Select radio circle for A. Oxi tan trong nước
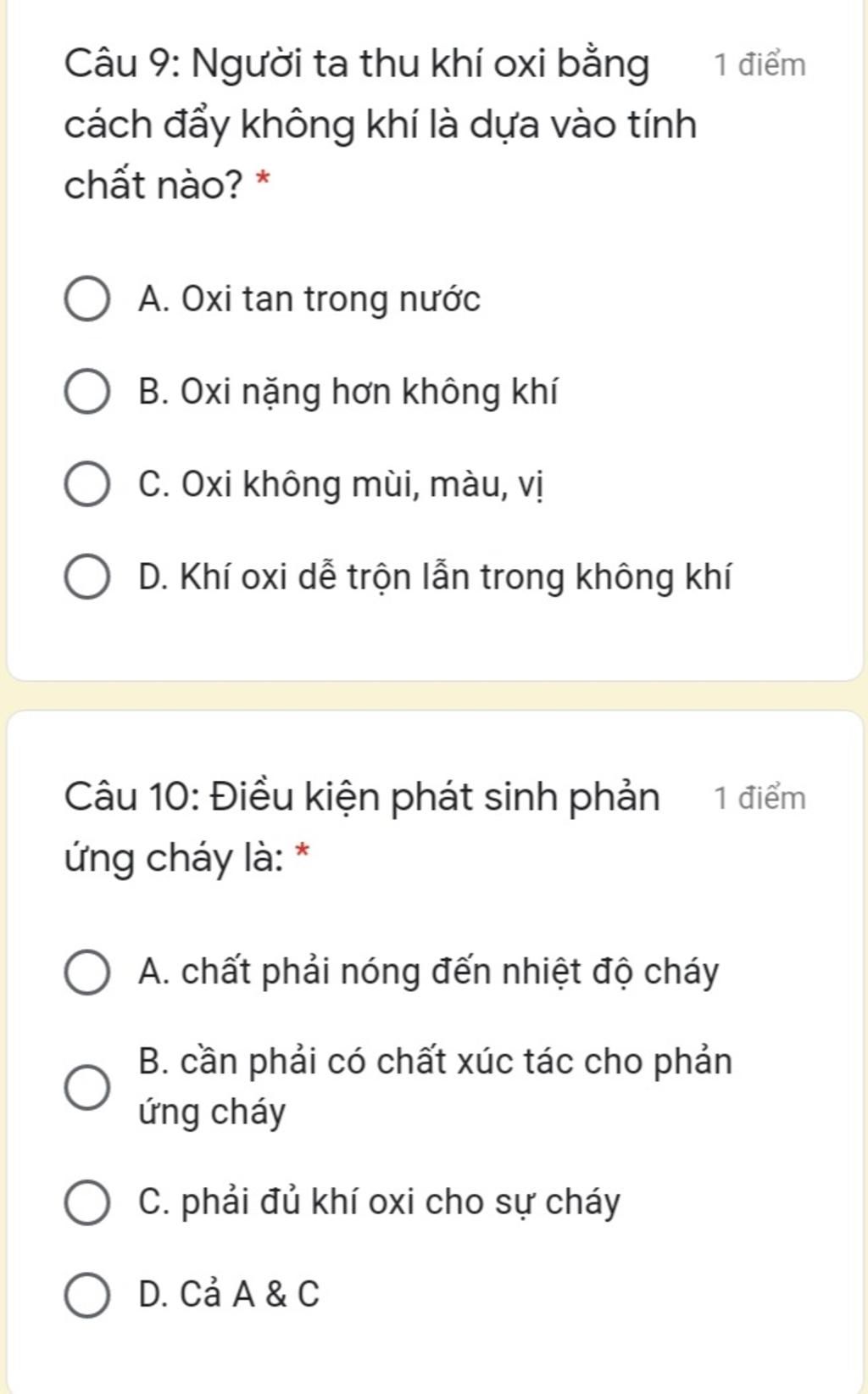Screen dimensions: 868x1394 (87, 299)
